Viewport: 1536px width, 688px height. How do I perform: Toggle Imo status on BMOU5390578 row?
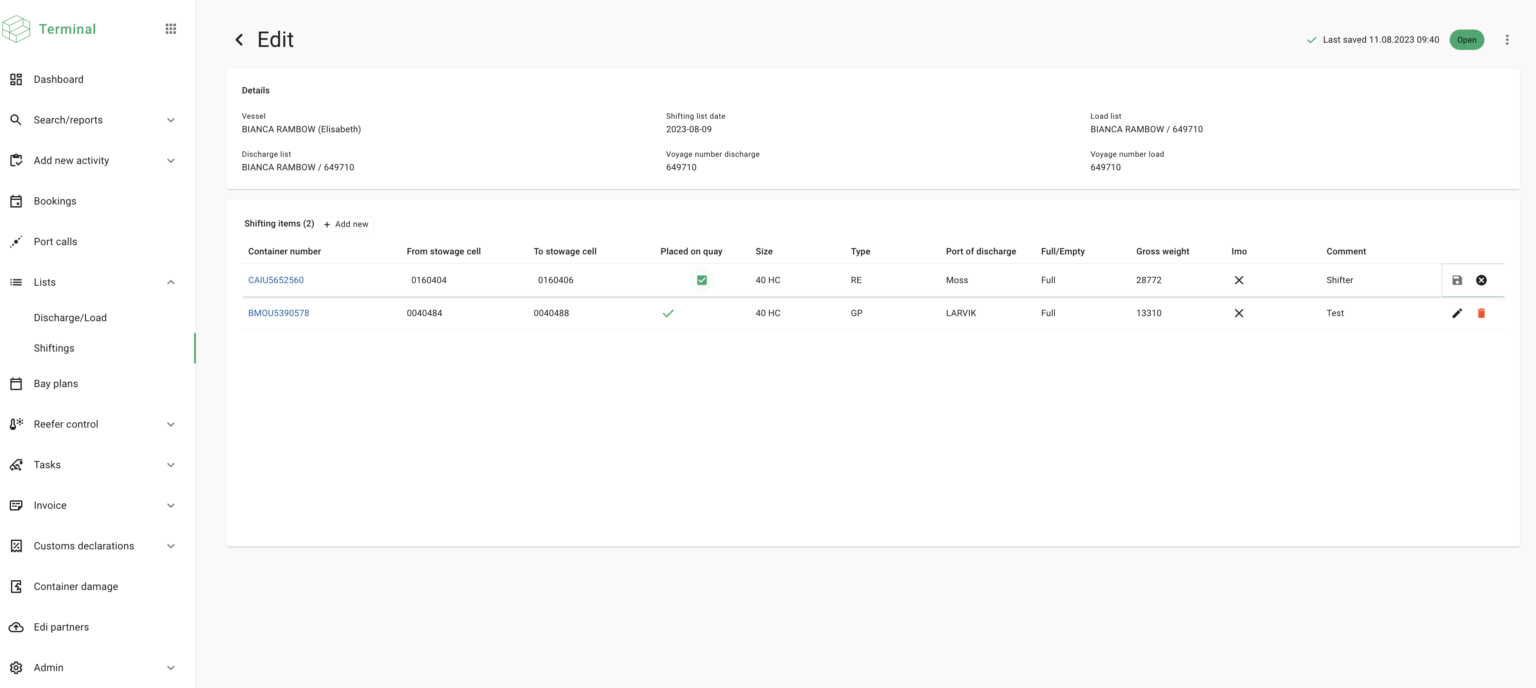point(1238,313)
